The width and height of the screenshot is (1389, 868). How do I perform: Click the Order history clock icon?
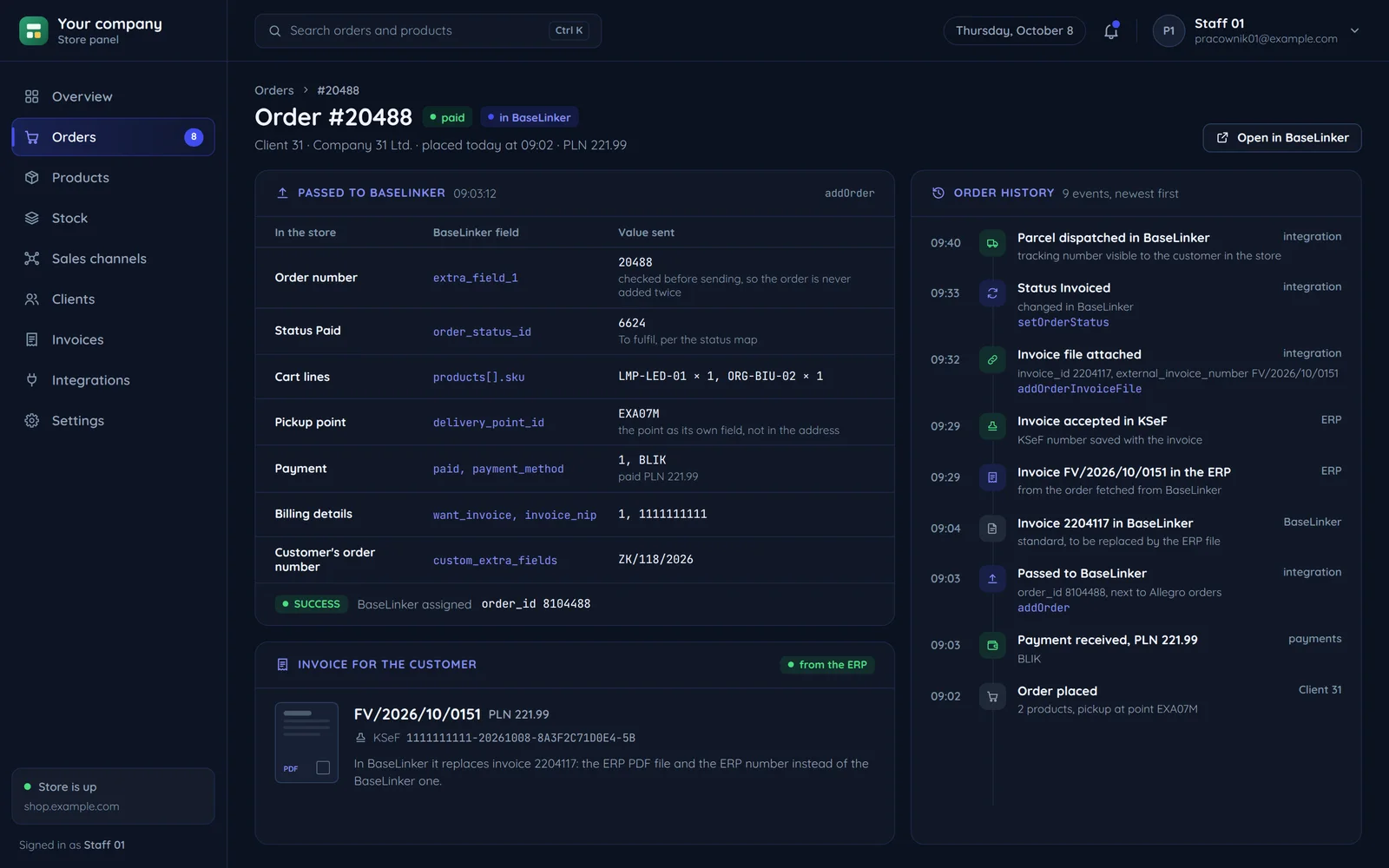[938, 193]
